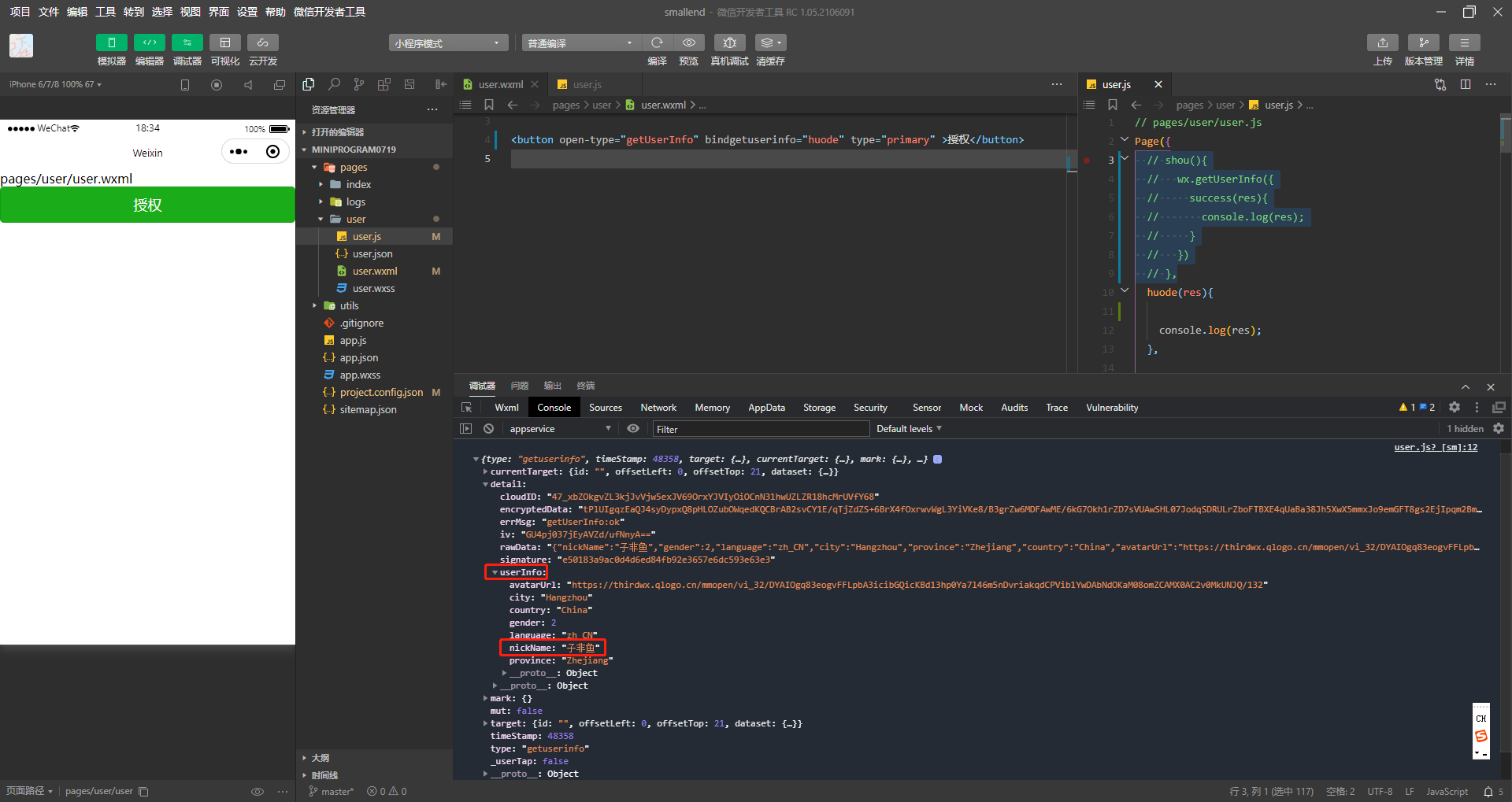Open the compile mode dropdown
1512x802 pixels.
(581, 43)
